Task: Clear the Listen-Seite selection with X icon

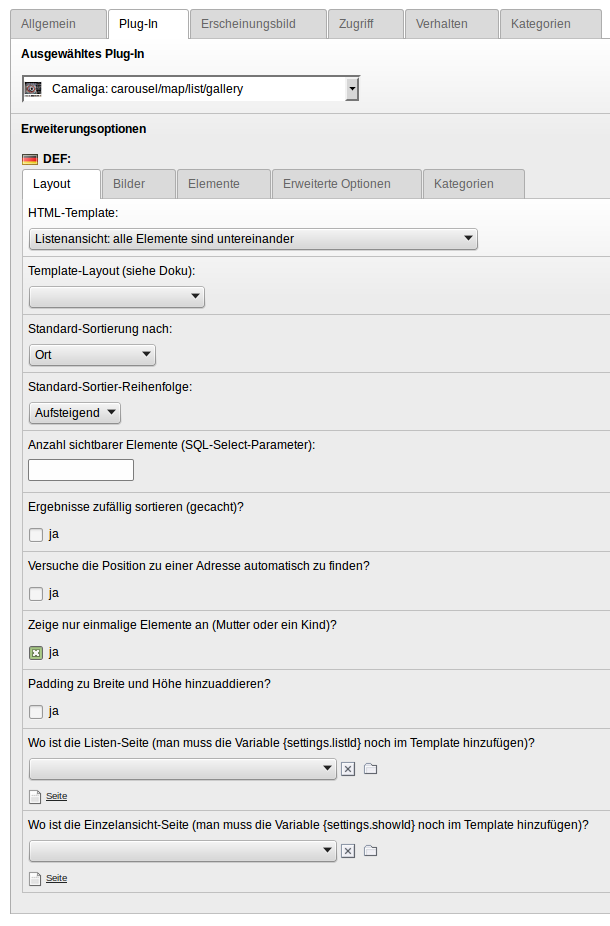Action: click(x=348, y=769)
